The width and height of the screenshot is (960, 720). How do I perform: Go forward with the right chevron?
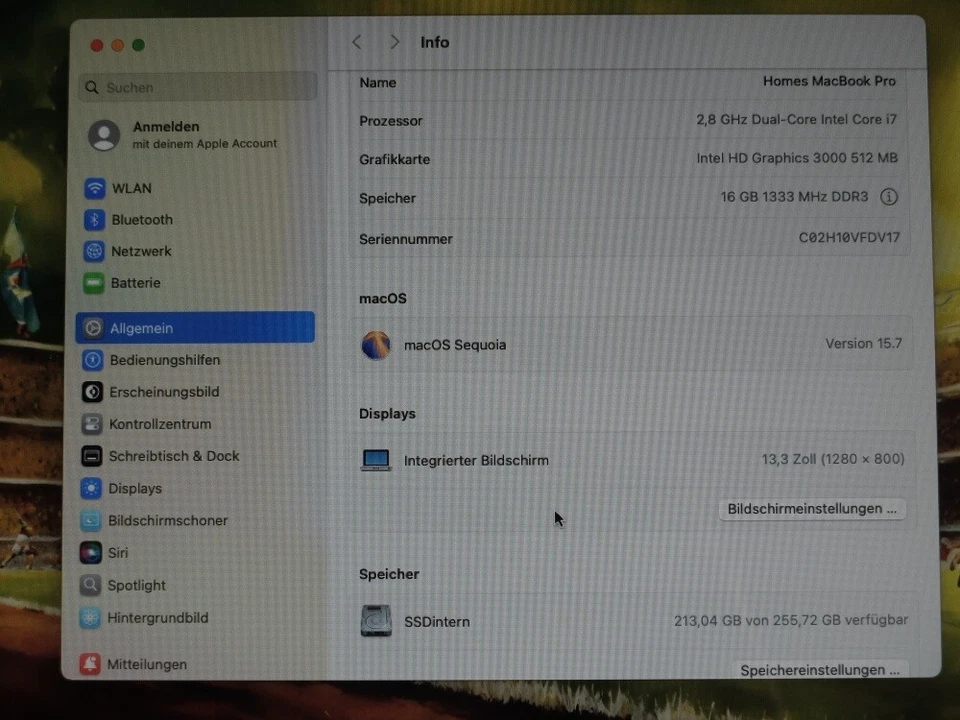pyautogui.click(x=395, y=42)
